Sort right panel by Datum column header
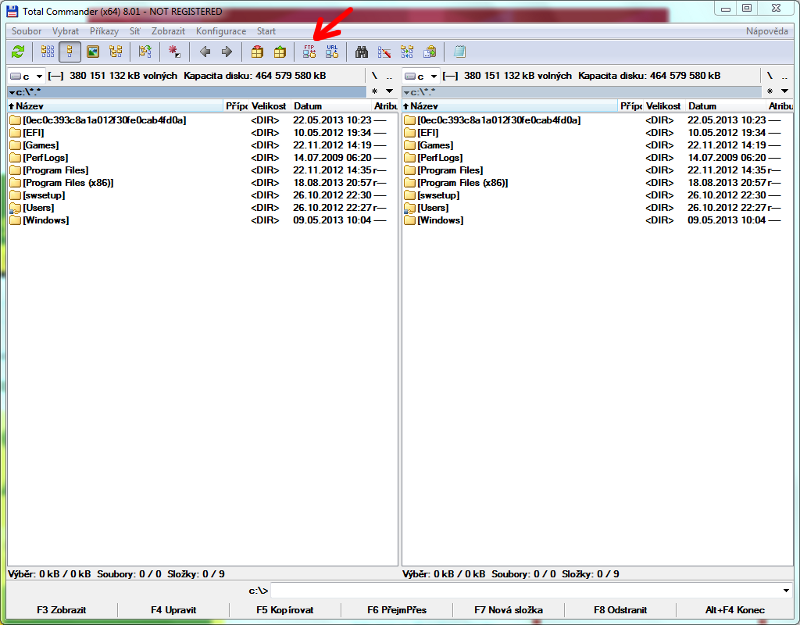 point(726,106)
